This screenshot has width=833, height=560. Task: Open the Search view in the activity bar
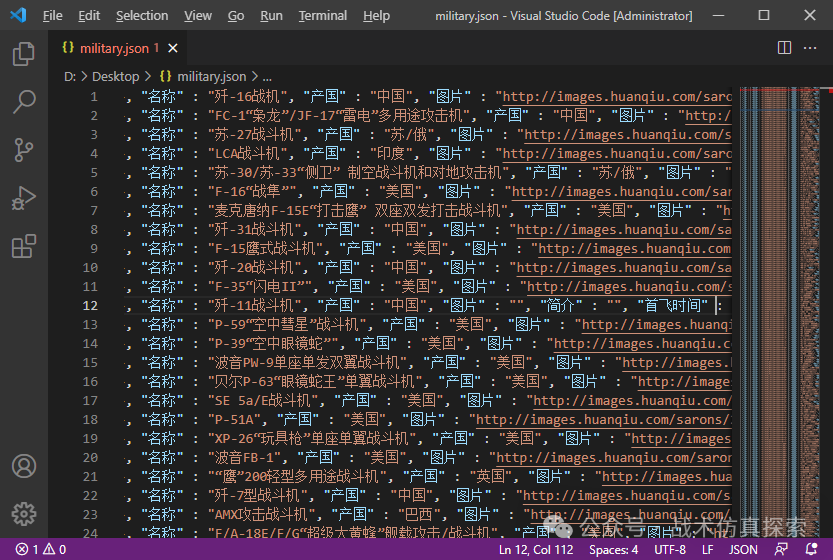23,101
